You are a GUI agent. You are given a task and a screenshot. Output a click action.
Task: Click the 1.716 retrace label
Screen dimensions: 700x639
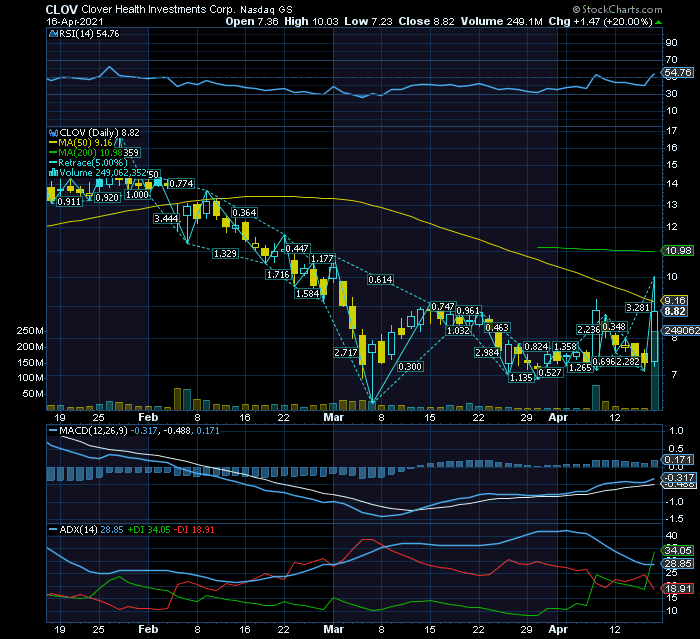pyautogui.click(x=278, y=275)
